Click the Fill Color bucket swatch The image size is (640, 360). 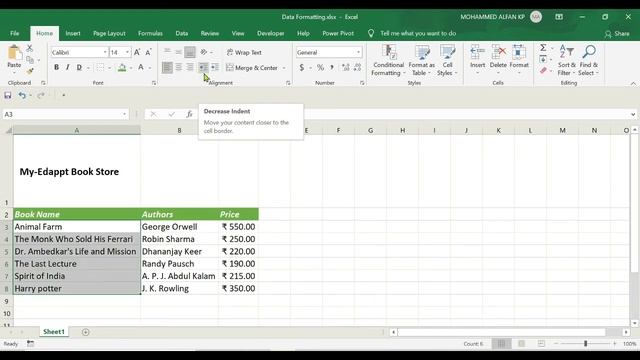(122, 68)
